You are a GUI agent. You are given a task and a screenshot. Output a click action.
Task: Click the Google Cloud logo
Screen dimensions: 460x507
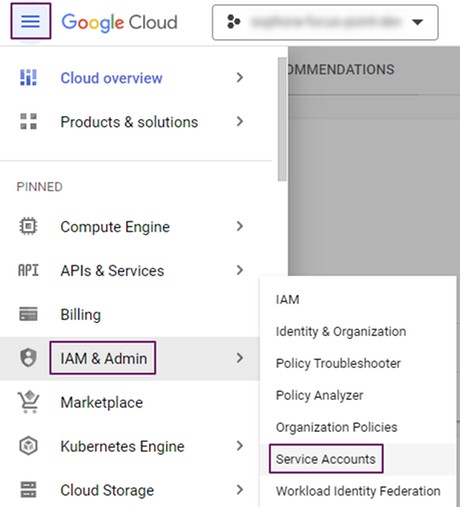click(x=119, y=23)
